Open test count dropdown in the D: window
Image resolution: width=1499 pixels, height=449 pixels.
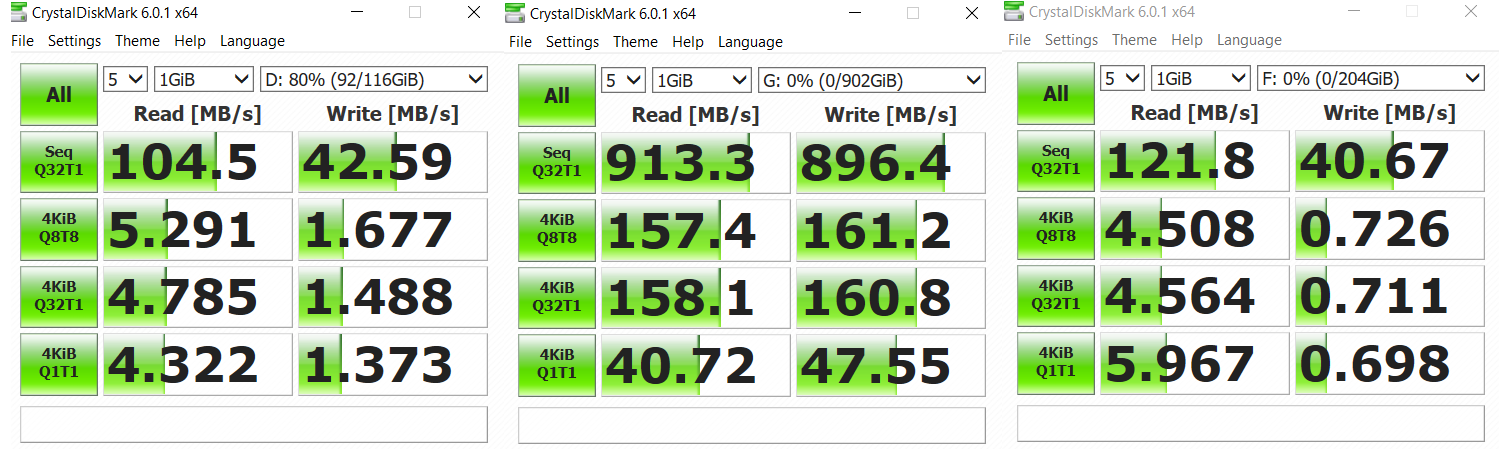point(125,79)
